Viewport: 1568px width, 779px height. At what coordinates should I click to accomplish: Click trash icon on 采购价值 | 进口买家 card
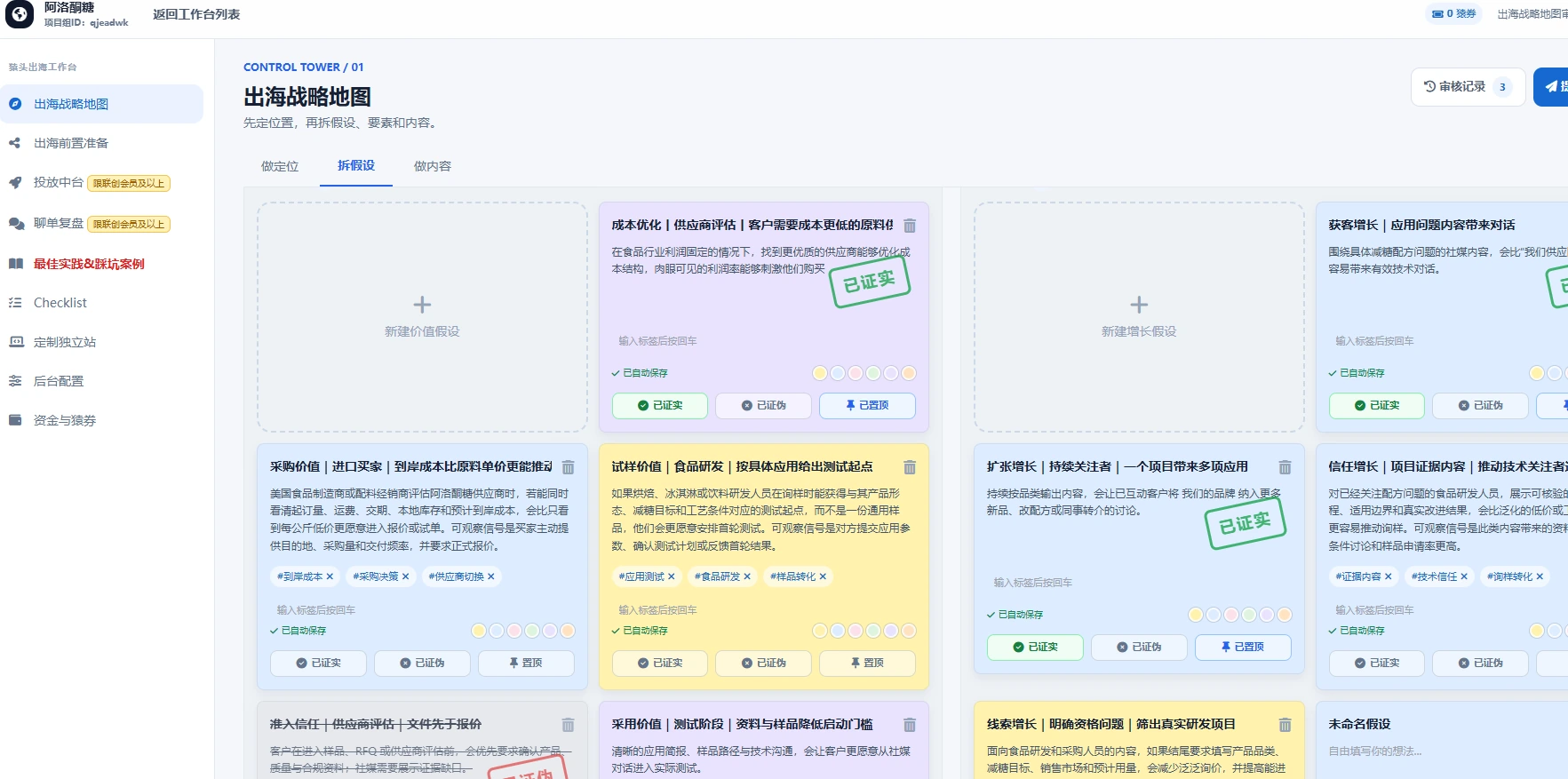coord(569,467)
